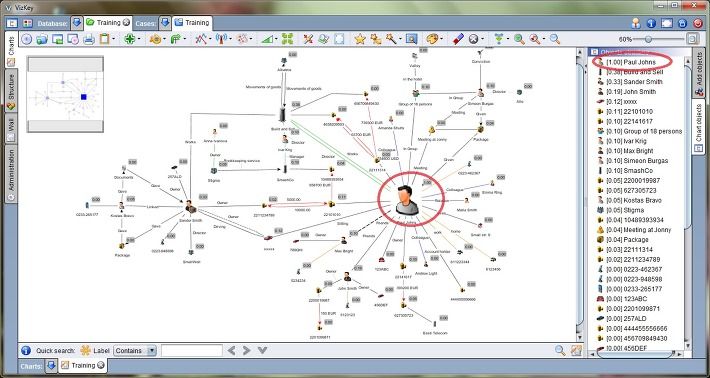Image resolution: width=710 pixels, height=378 pixels.
Task: Select the Training case tab
Action: pos(192,23)
